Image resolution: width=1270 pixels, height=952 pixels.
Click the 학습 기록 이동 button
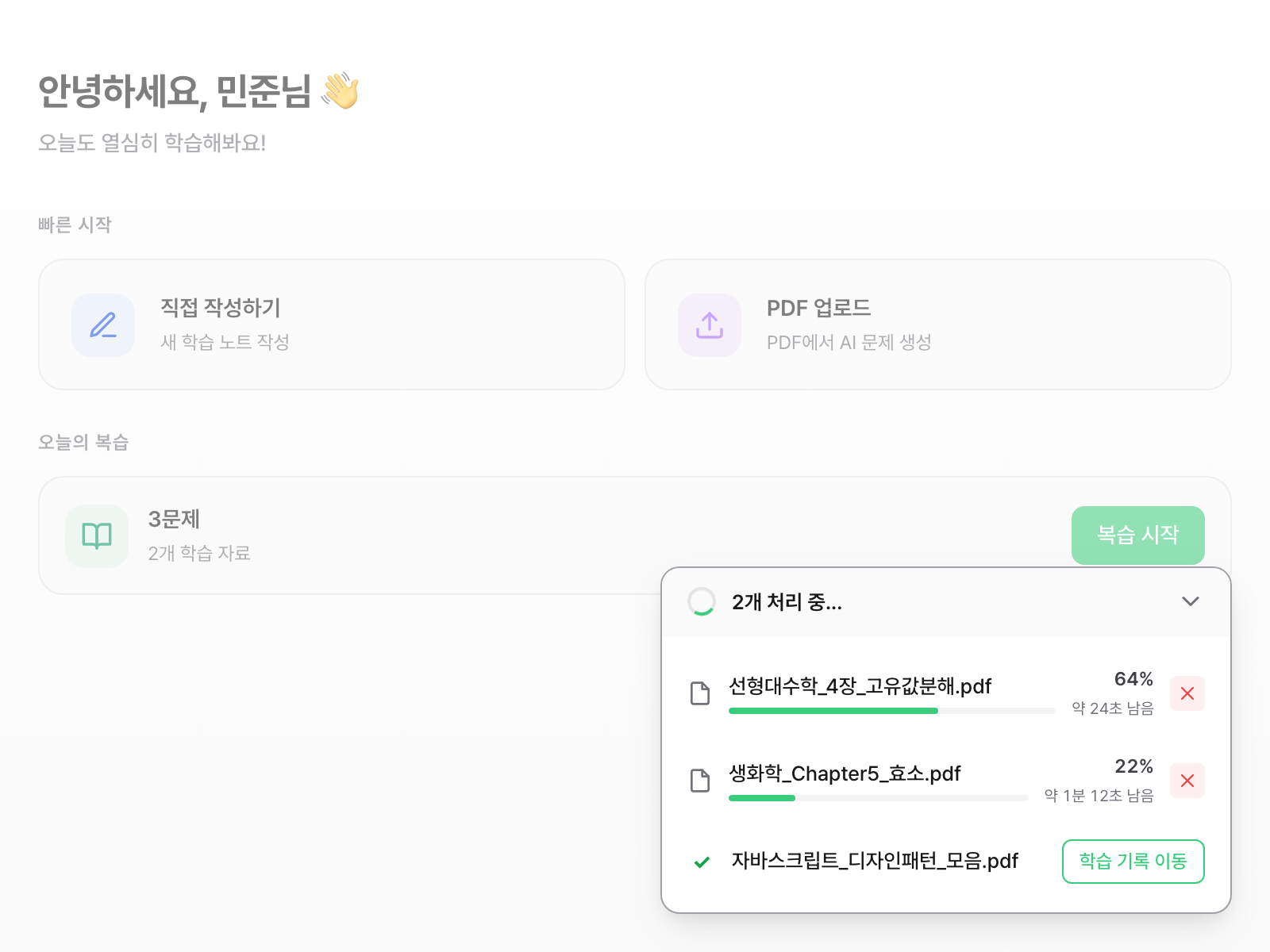(1133, 862)
